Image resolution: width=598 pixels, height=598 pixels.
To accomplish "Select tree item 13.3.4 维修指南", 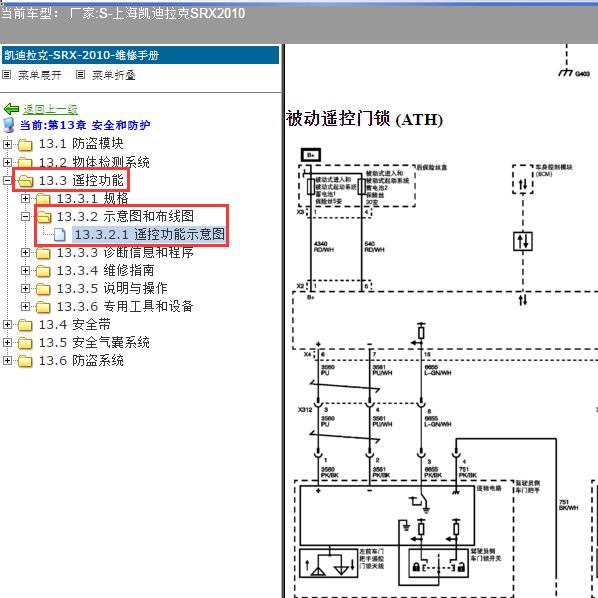I will 106,270.
